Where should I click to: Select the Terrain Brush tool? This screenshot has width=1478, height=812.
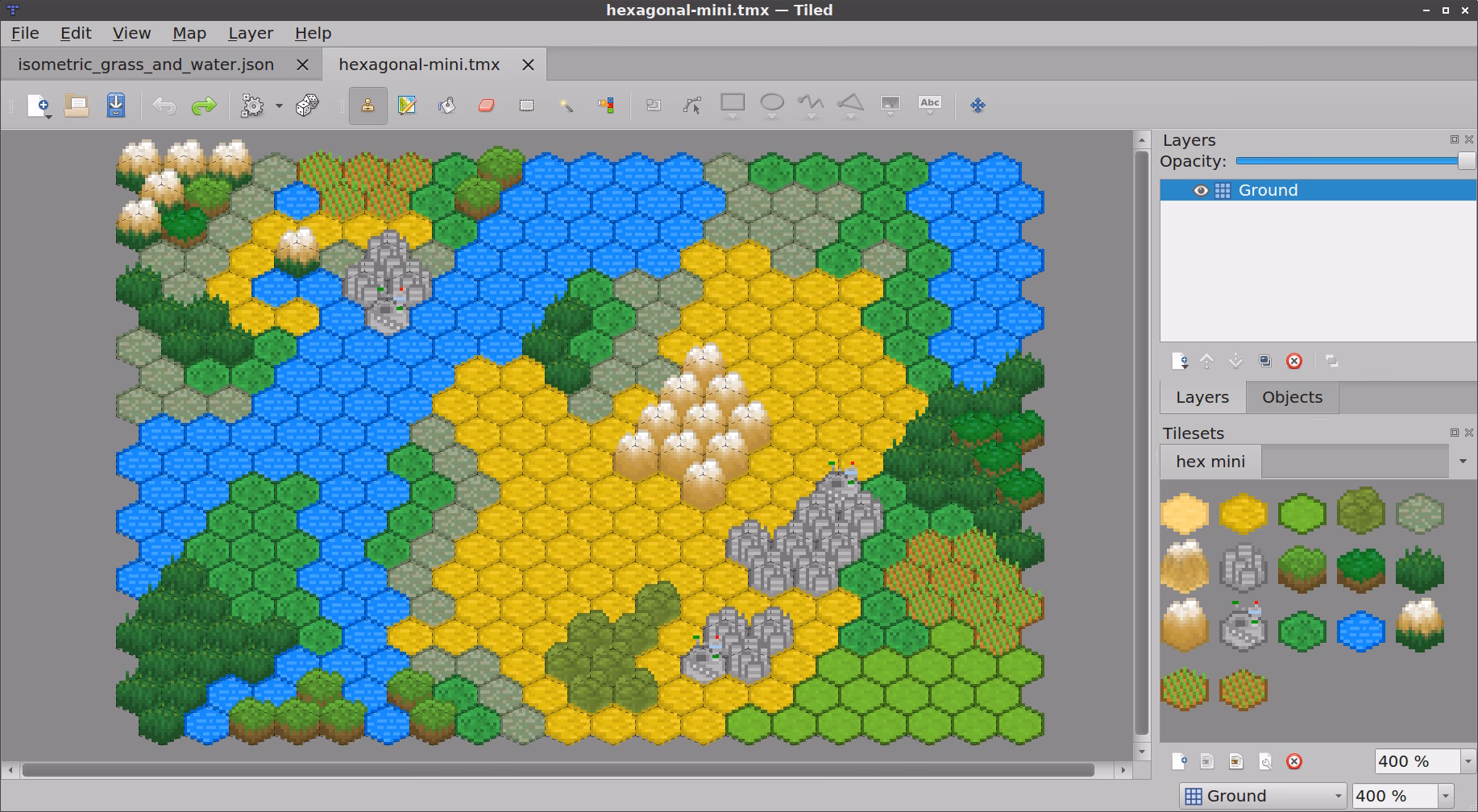click(x=407, y=106)
